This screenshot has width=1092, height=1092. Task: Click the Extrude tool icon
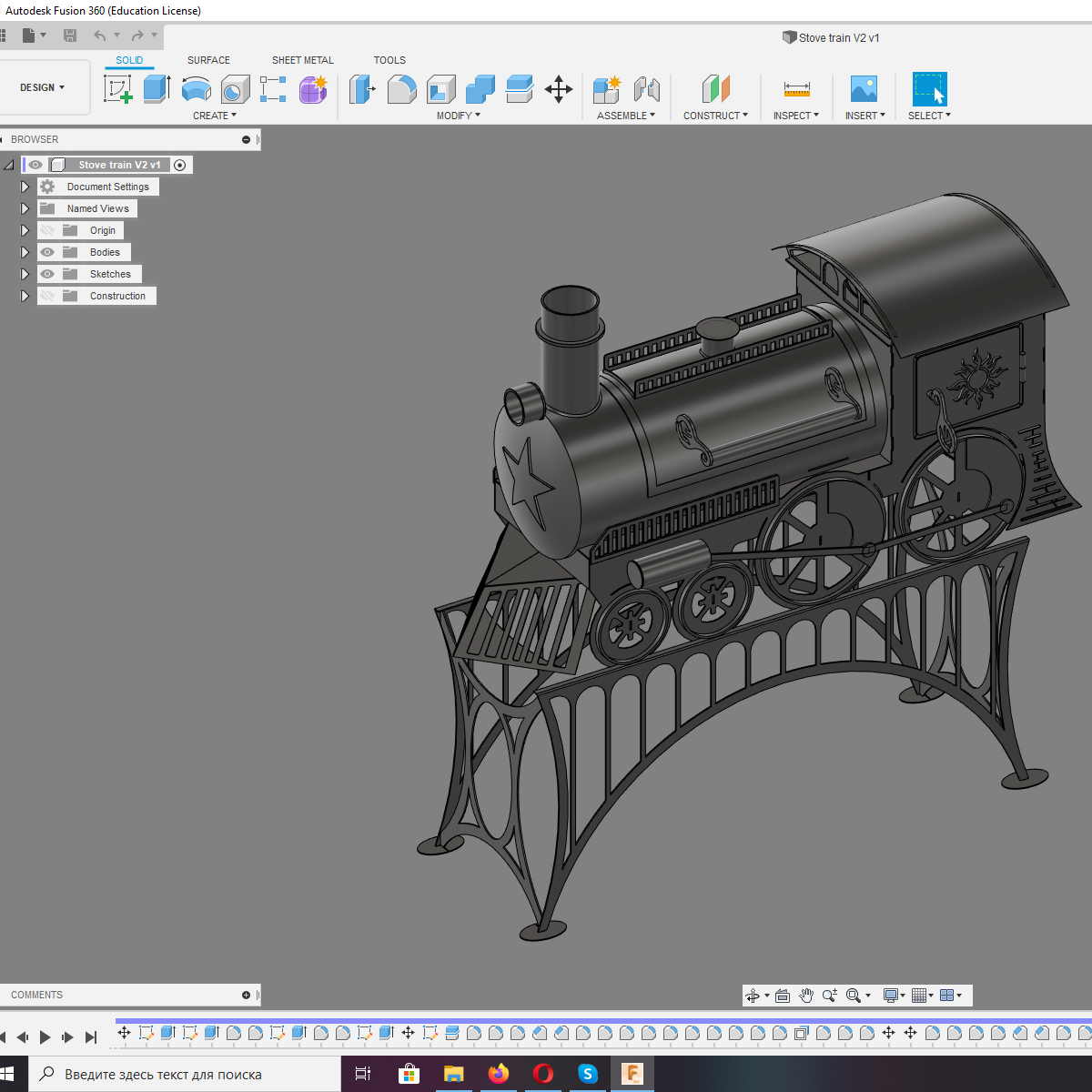pyautogui.click(x=157, y=89)
